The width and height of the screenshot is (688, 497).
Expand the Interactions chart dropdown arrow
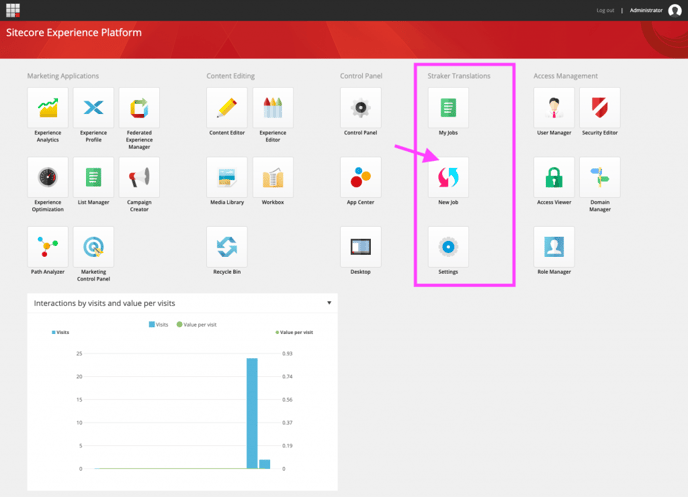tap(329, 303)
